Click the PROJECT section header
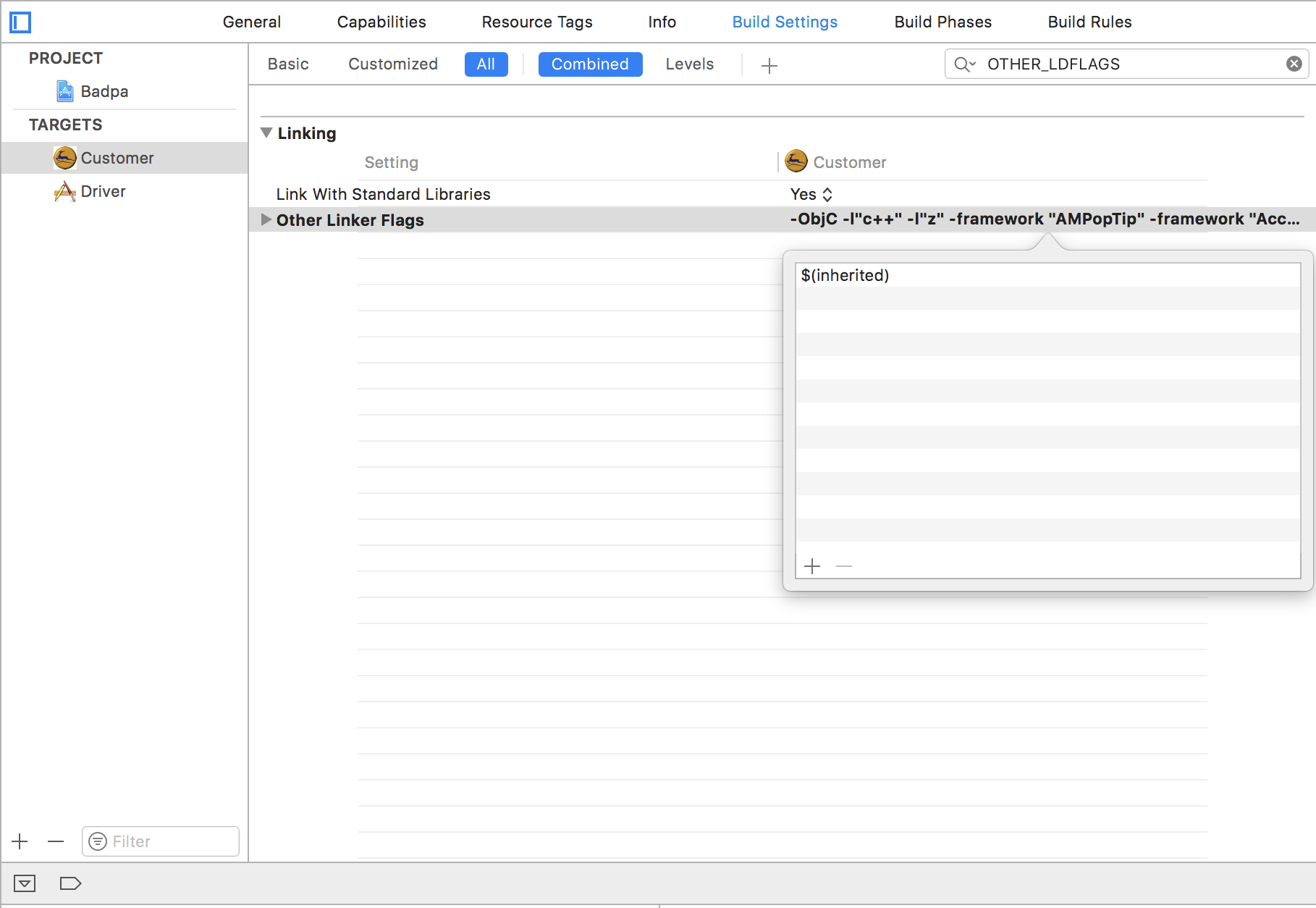 pos(66,58)
